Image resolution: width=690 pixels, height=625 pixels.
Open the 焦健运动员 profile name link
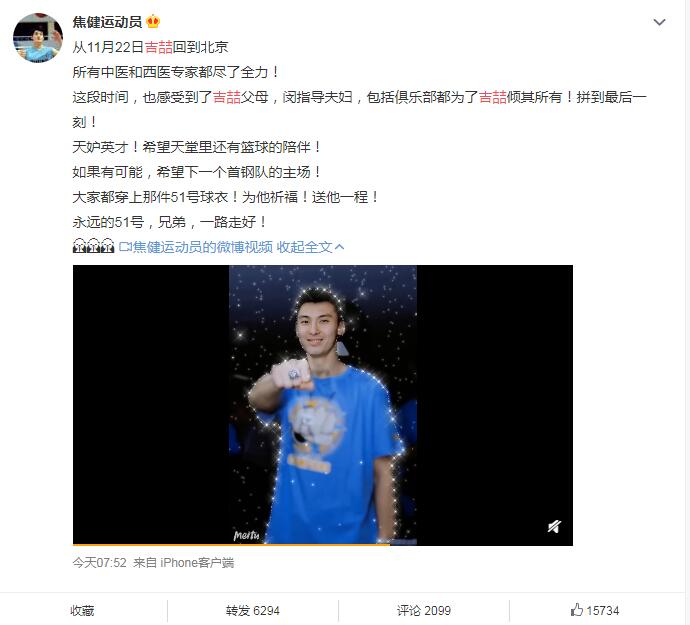click(107, 22)
